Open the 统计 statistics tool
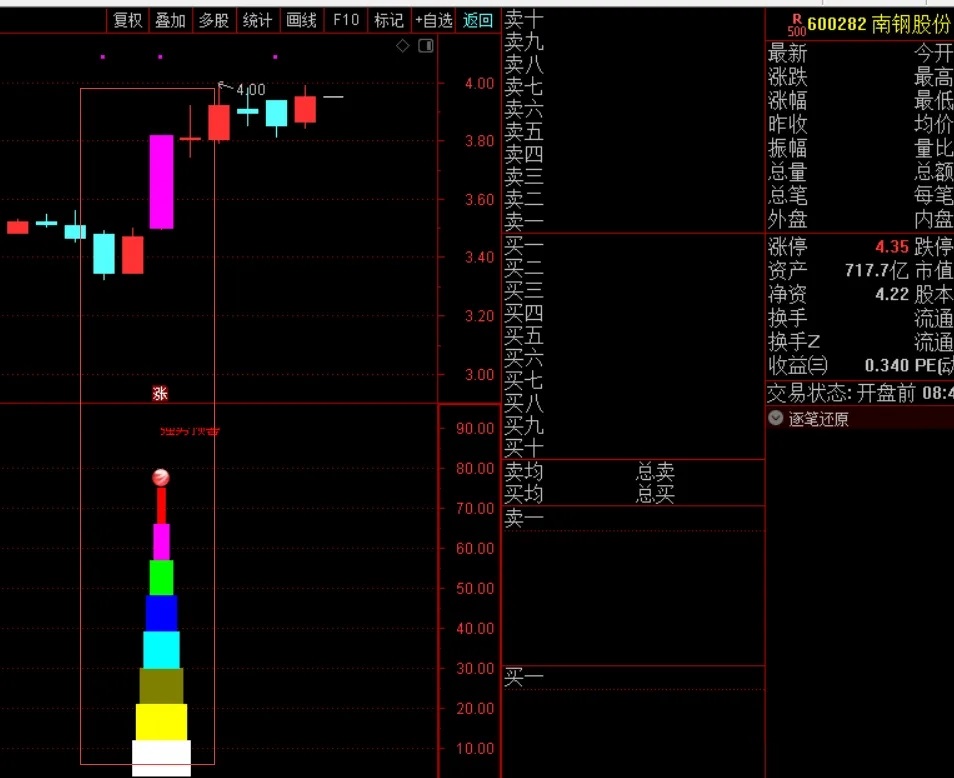 (x=257, y=20)
